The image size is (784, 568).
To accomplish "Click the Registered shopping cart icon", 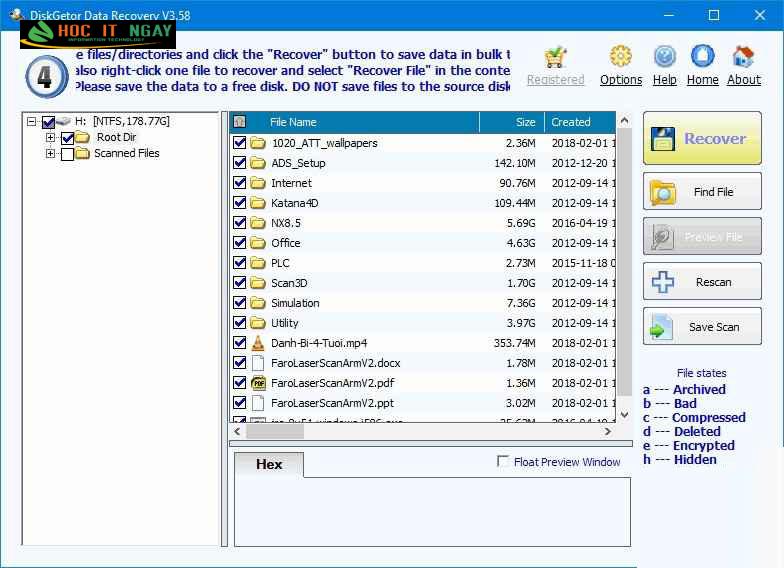I will click(x=556, y=57).
